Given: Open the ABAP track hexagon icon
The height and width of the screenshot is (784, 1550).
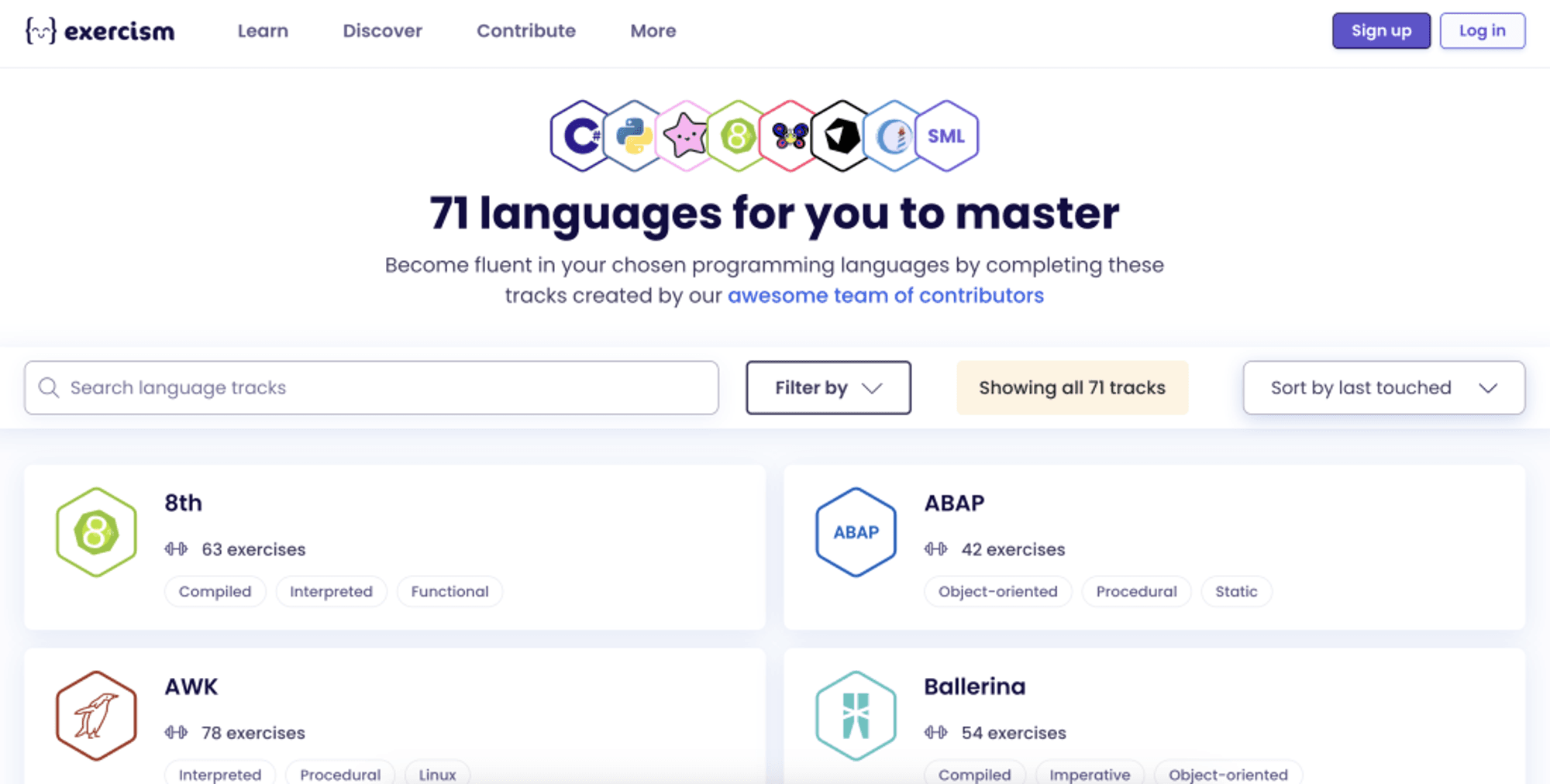Looking at the screenshot, I should point(856,532).
